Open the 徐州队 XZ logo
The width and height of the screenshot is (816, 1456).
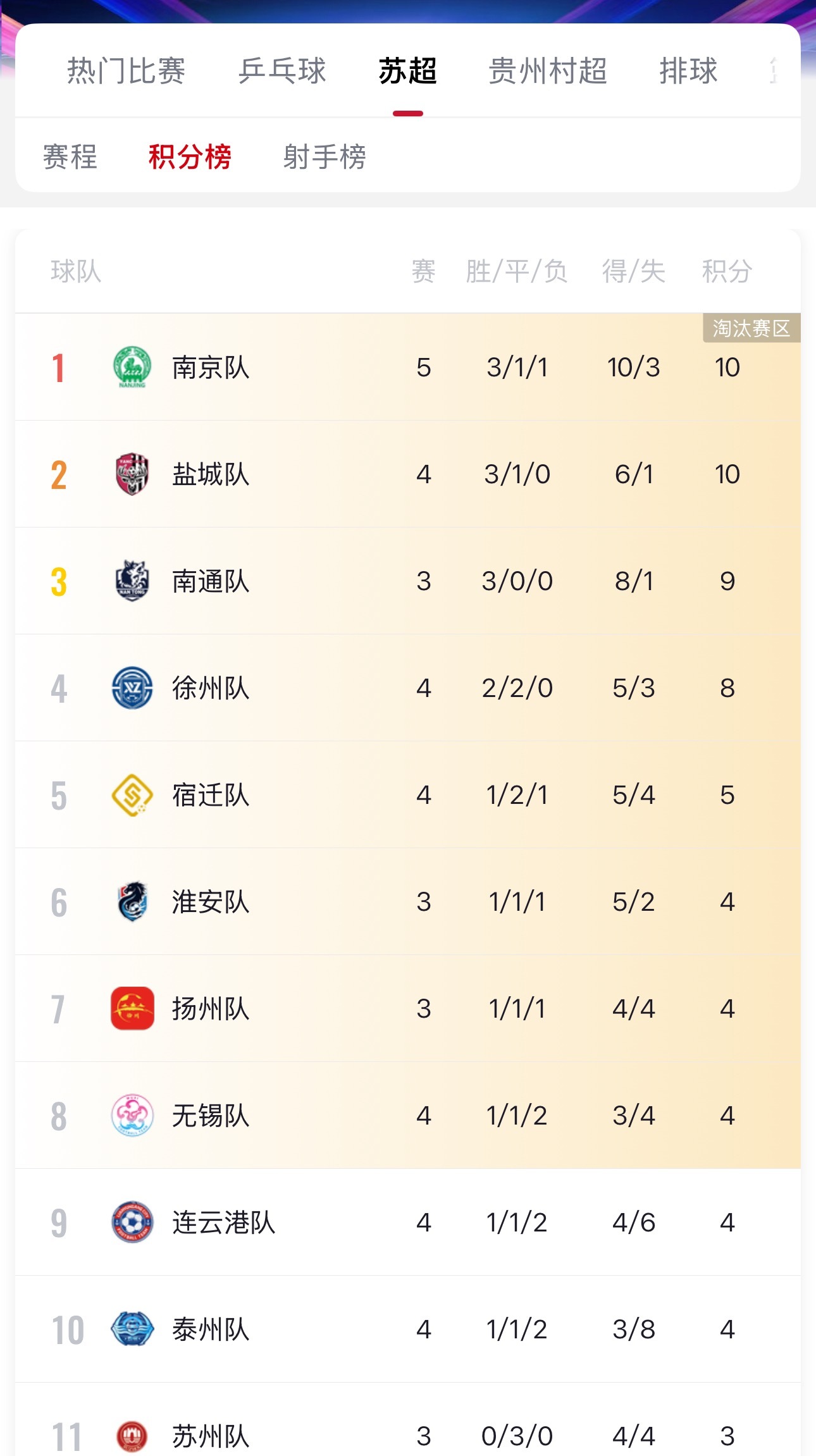click(x=132, y=688)
